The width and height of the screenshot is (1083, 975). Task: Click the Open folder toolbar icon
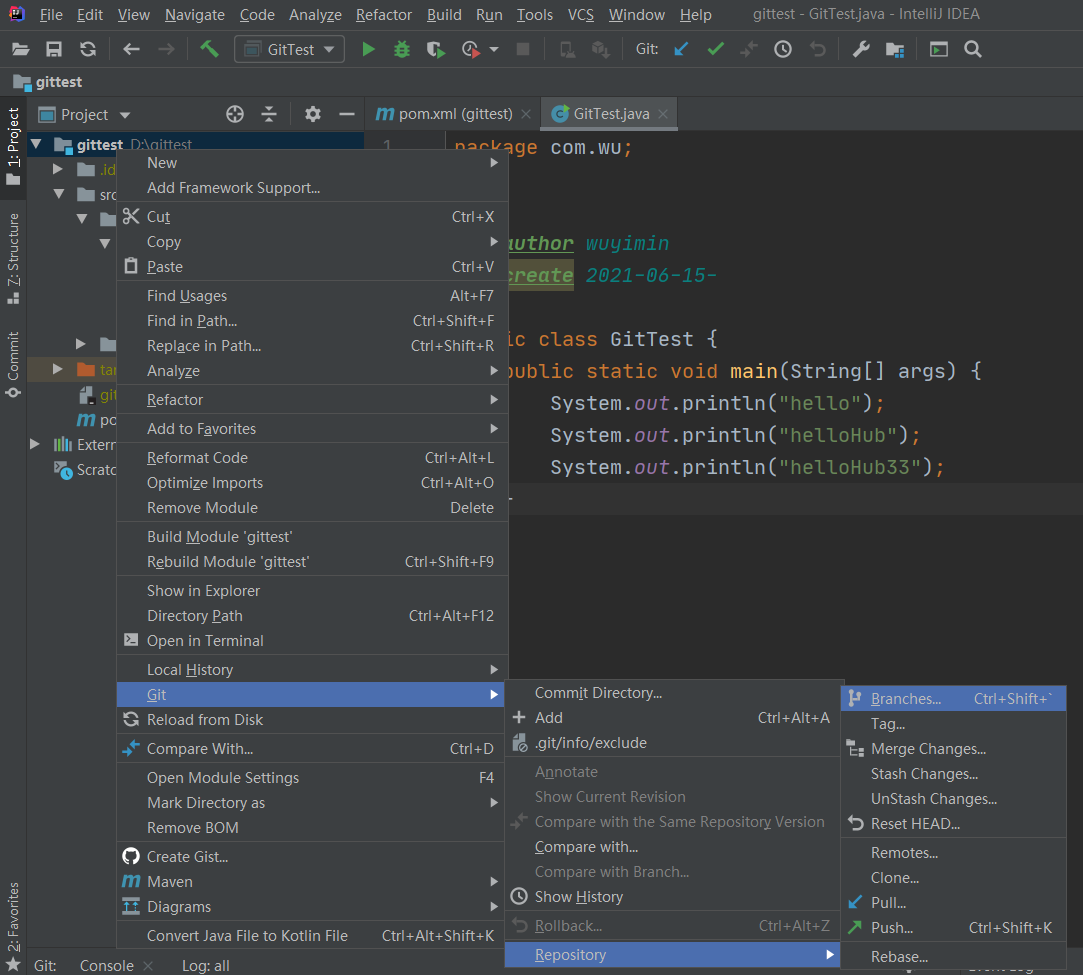(21, 49)
